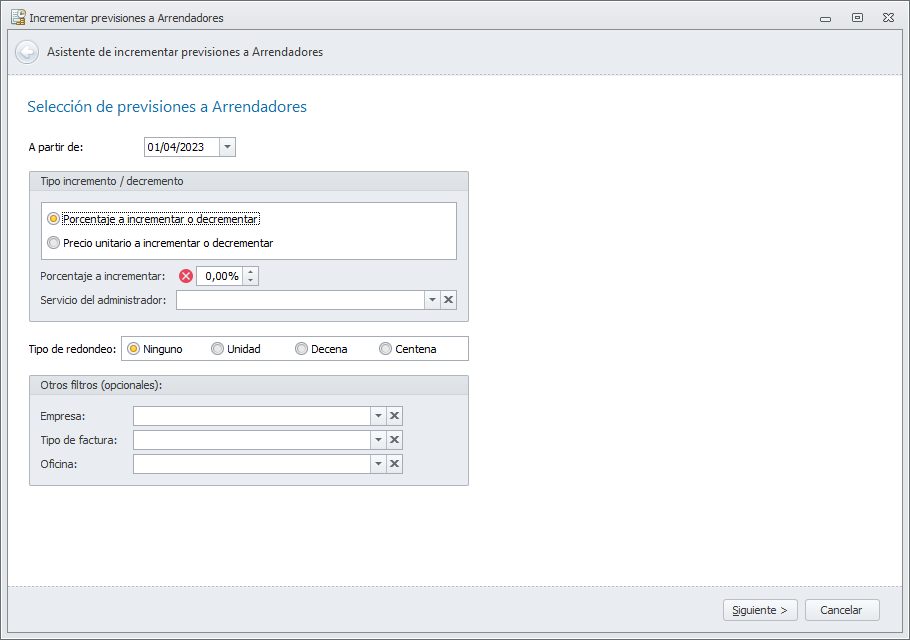Click the Servicio del administrador text field
The image size is (910, 640).
pos(301,300)
